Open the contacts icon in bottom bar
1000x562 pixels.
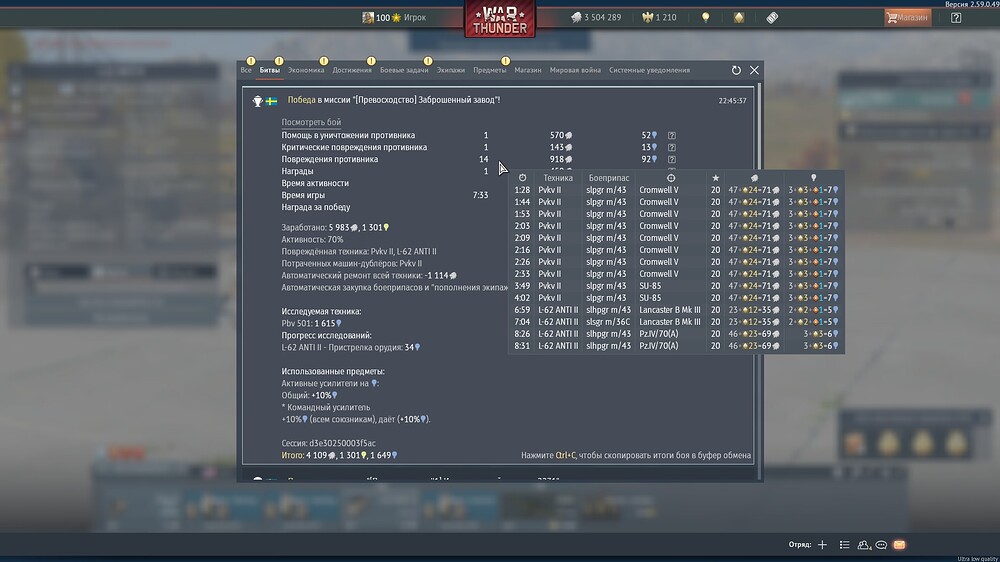click(x=864, y=545)
